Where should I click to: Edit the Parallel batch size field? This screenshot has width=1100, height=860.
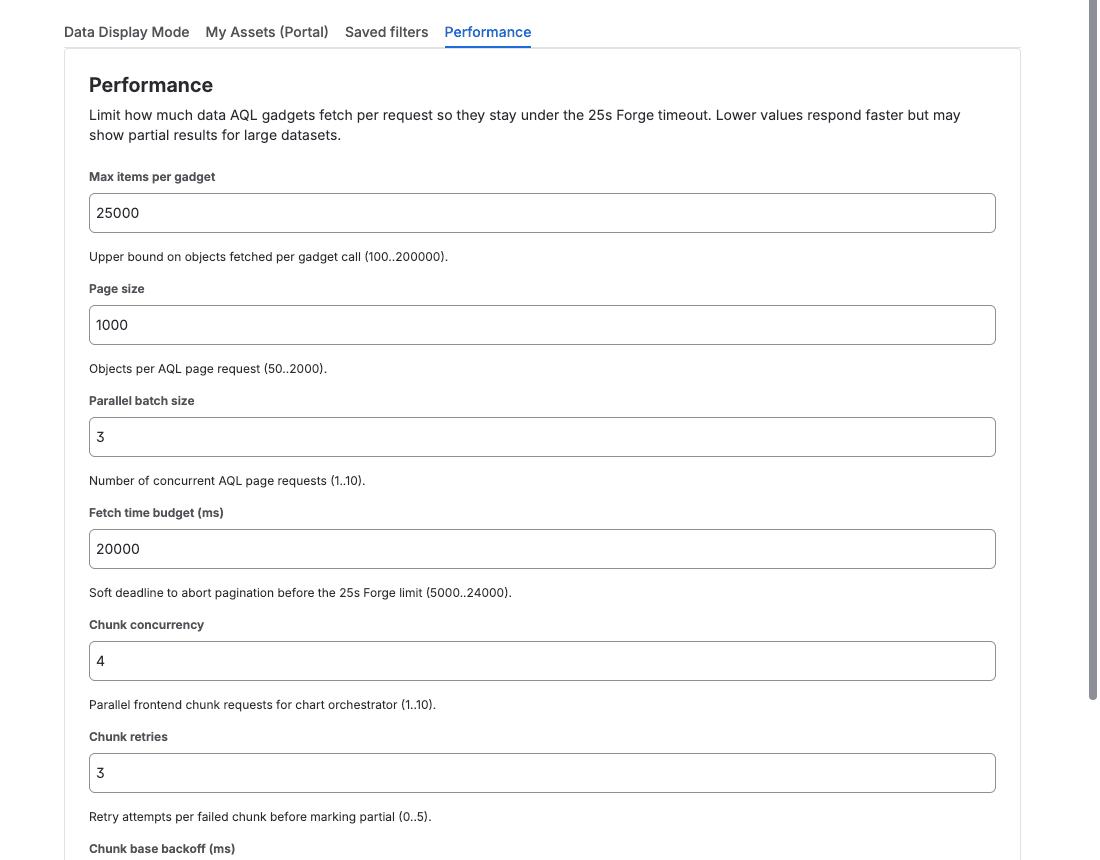(x=542, y=437)
